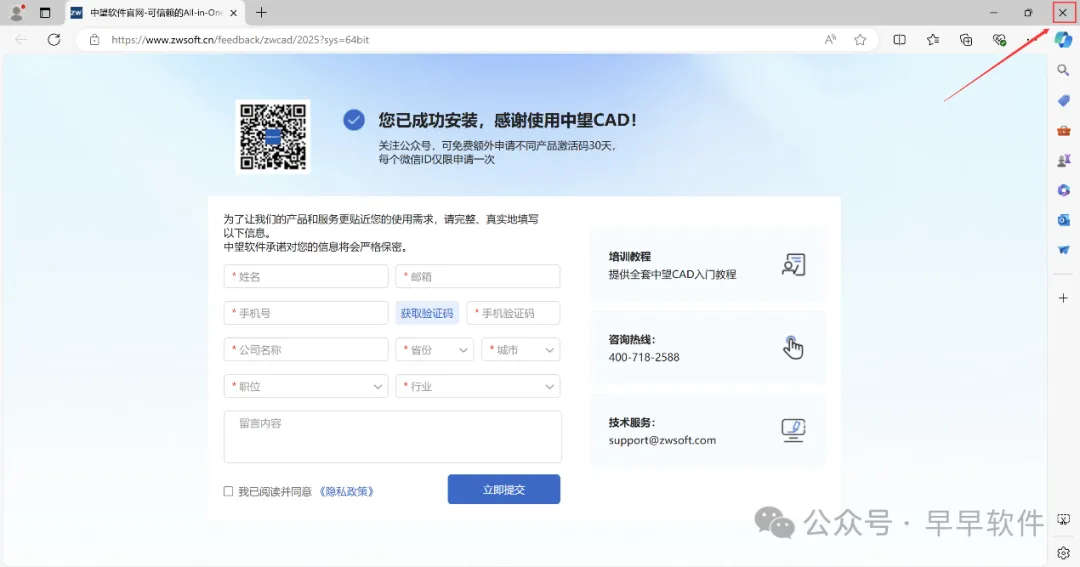Click the 手机验证码 input field
The height and width of the screenshot is (567, 1080).
513,313
